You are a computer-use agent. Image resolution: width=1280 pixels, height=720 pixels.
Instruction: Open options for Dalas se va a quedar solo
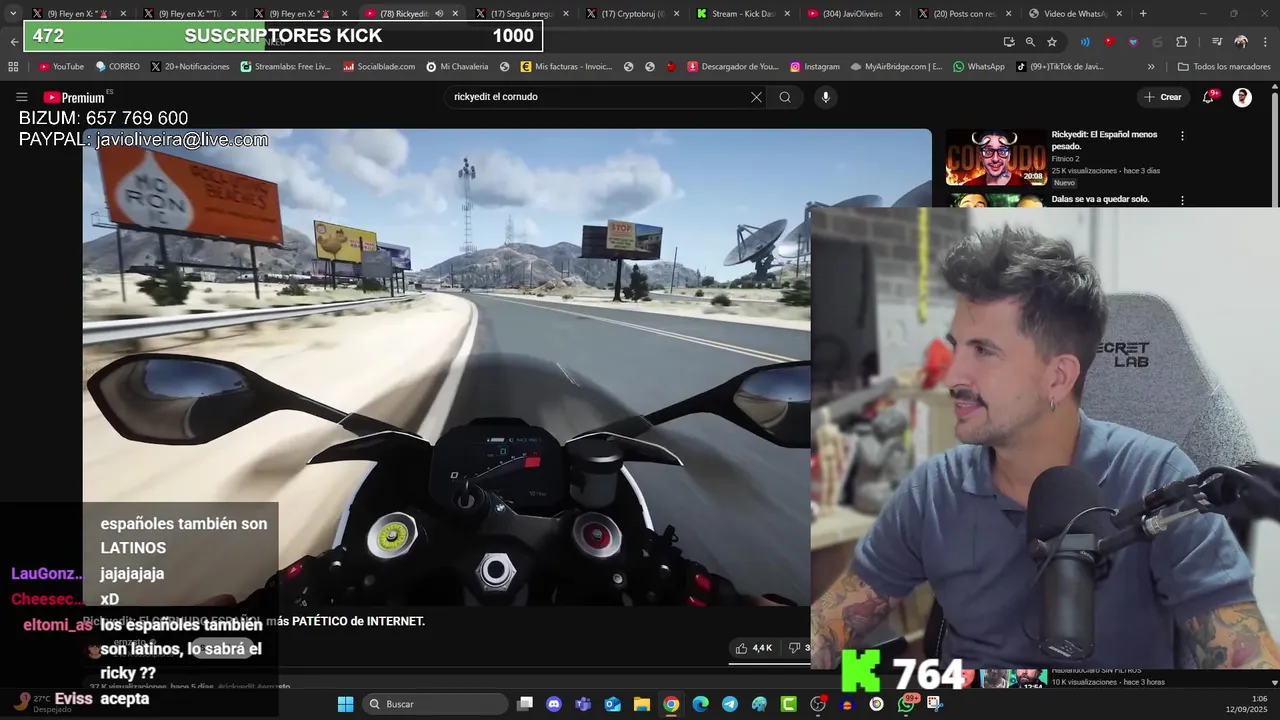(x=1182, y=200)
